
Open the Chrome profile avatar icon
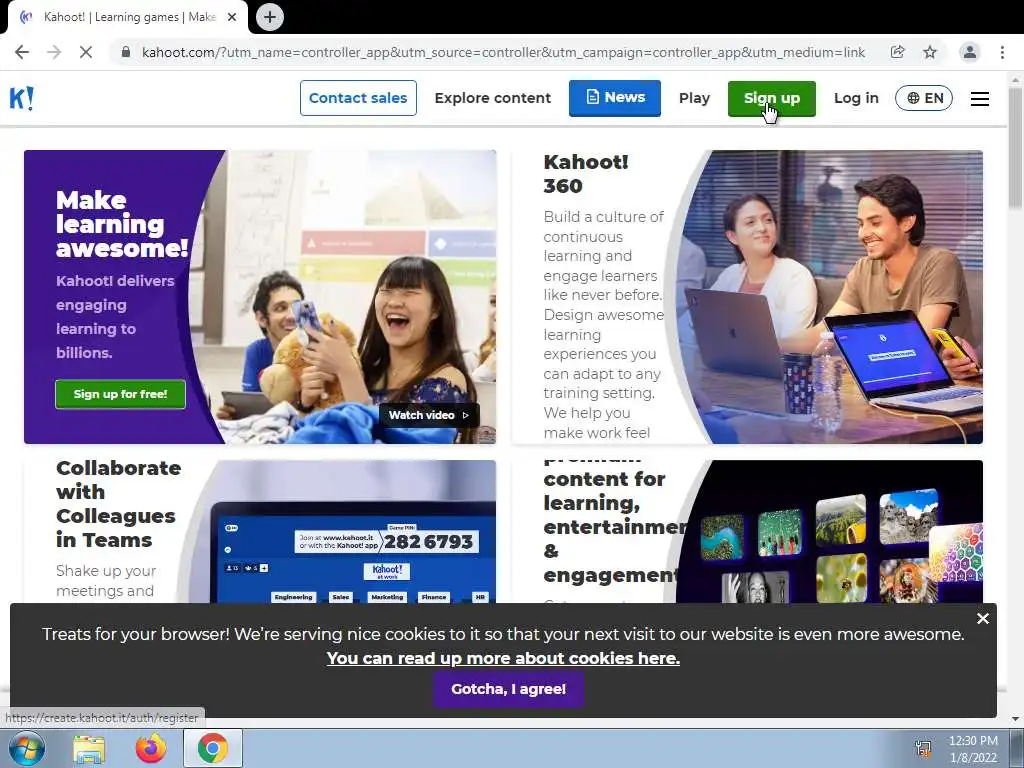click(970, 52)
